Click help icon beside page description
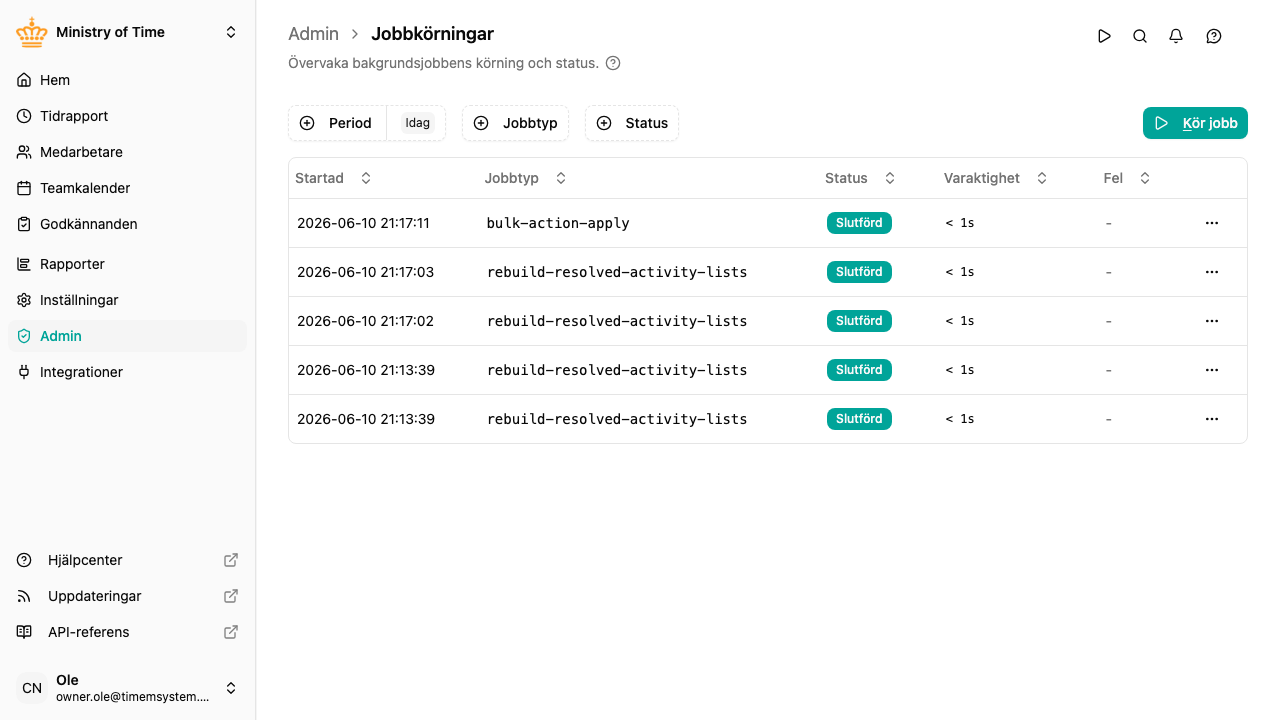The height and width of the screenshot is (720, 1280). point(613,63)
